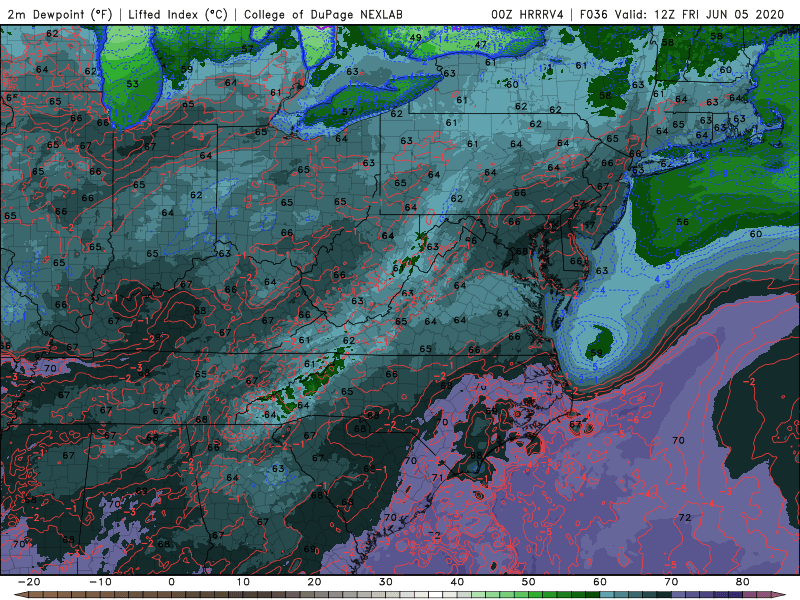Click the "00Z HRRRV4" model run label
The width and height of the screenshot is (800, 600).
point(527,15)
